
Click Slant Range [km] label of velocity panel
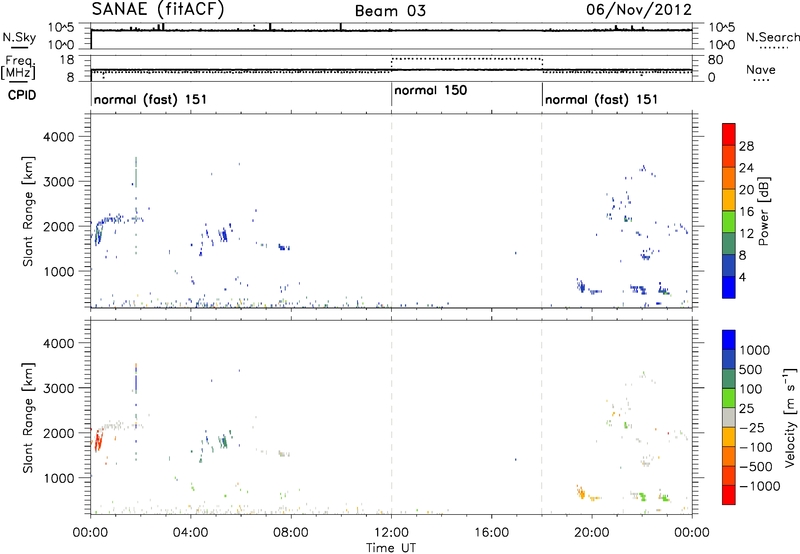pyautogui.click(x=28, y=418)
